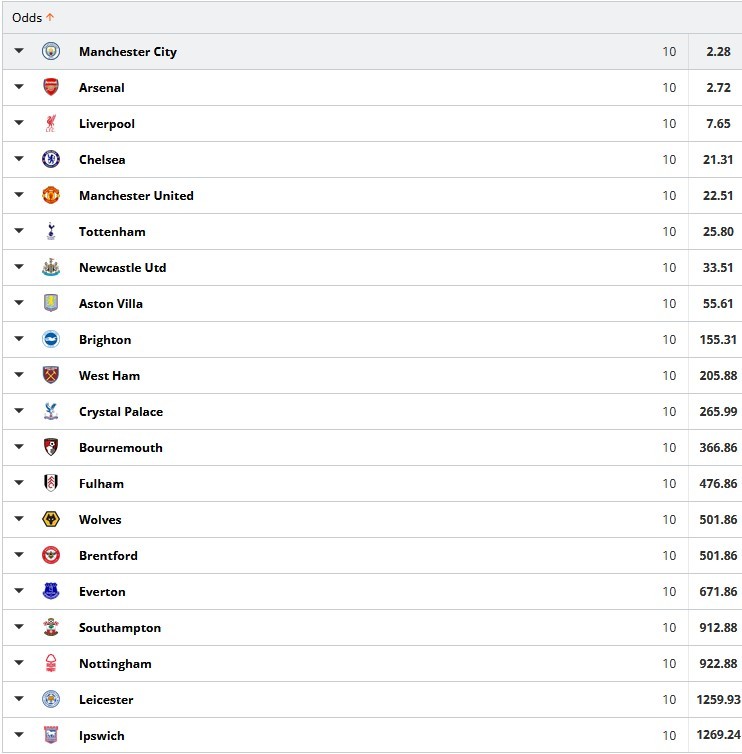Click the Chelsea club badge
742x754 pixels.
pyautogui.click(x=51, y=160)
